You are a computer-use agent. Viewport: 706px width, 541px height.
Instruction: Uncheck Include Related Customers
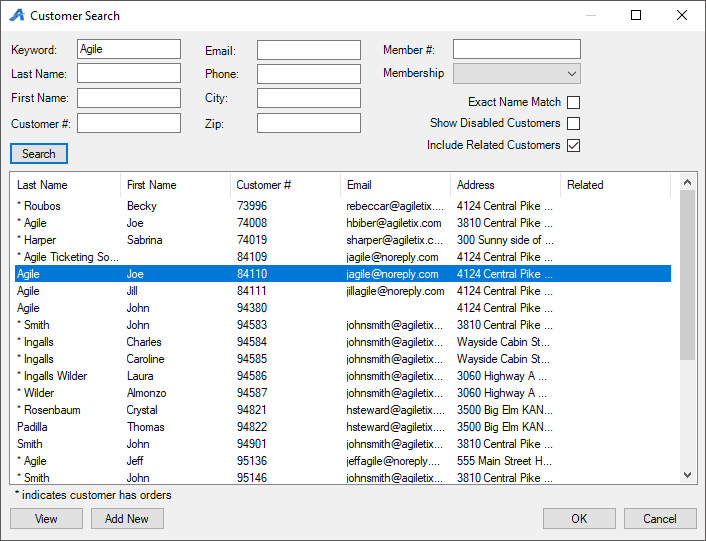click(x=573, y=145)
